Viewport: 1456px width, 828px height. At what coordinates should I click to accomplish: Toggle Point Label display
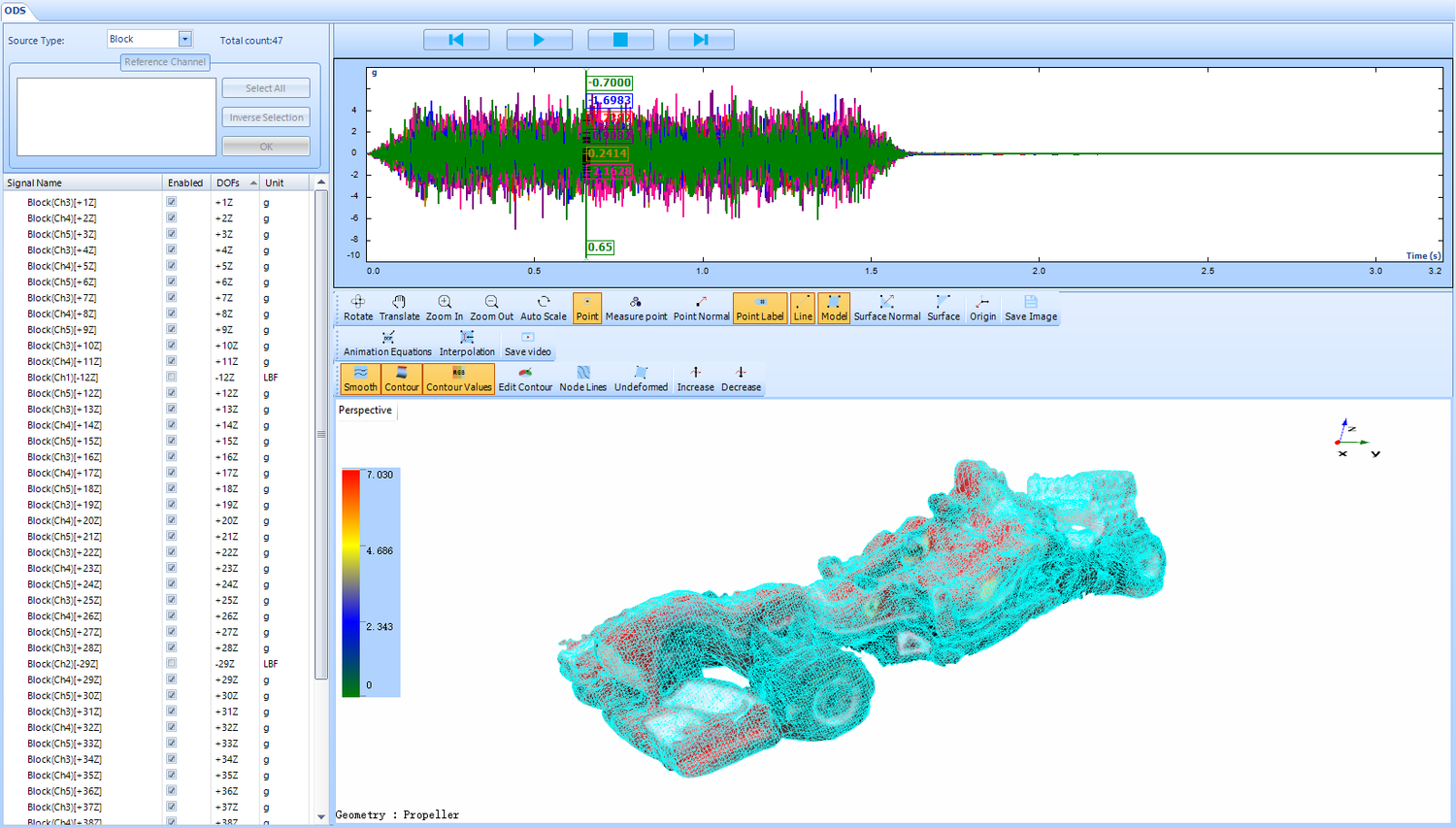[x=760, y=308]
